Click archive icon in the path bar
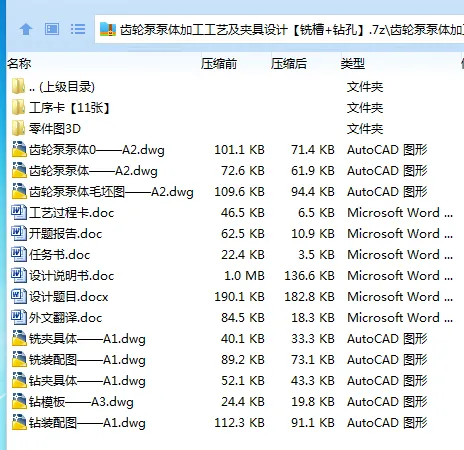464x450 pixels. 108,29
